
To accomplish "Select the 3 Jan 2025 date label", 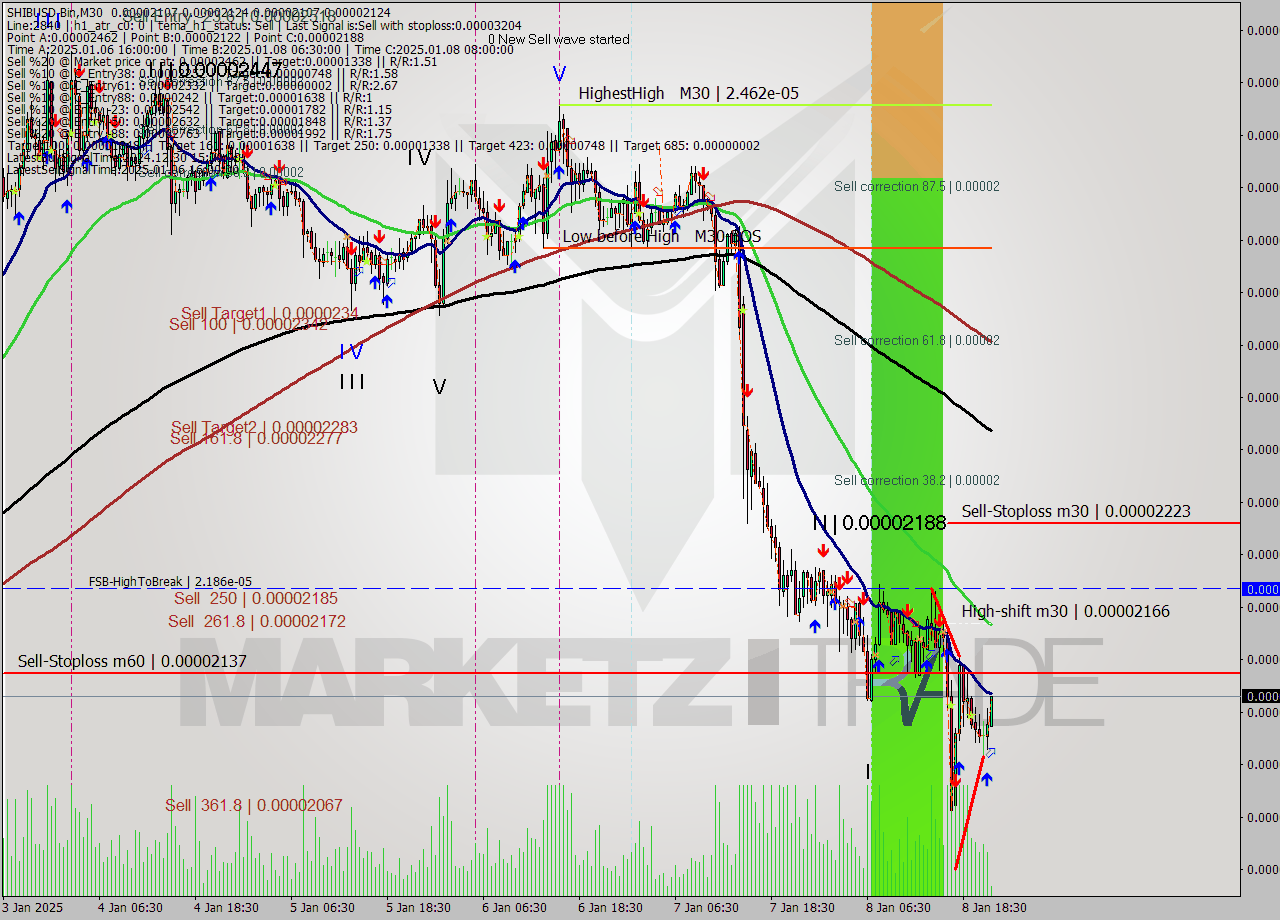I will click(x=33, y=907).
